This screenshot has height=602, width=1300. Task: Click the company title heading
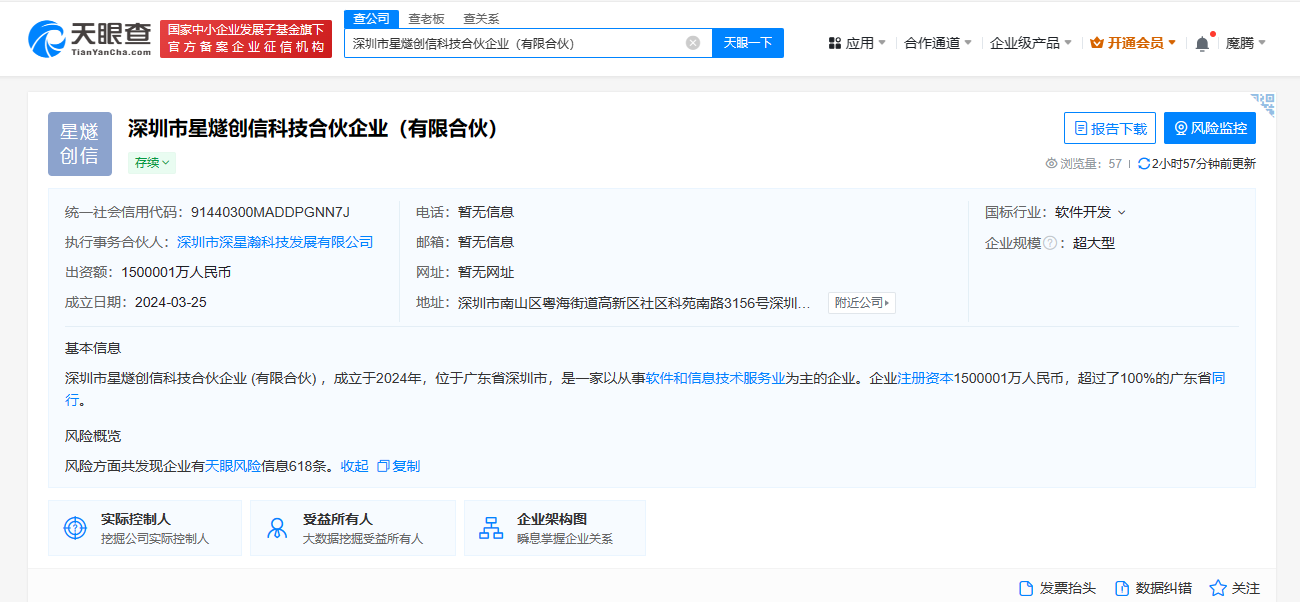pyautogui.click(x=313, y=128)
